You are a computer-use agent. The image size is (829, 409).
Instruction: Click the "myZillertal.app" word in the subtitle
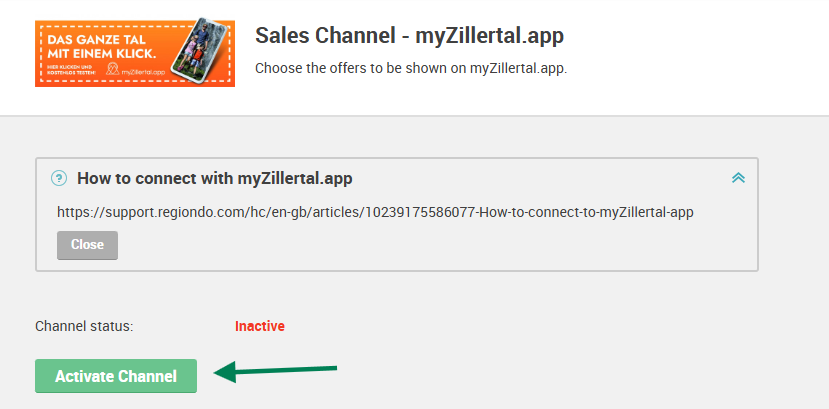point(518,69)
